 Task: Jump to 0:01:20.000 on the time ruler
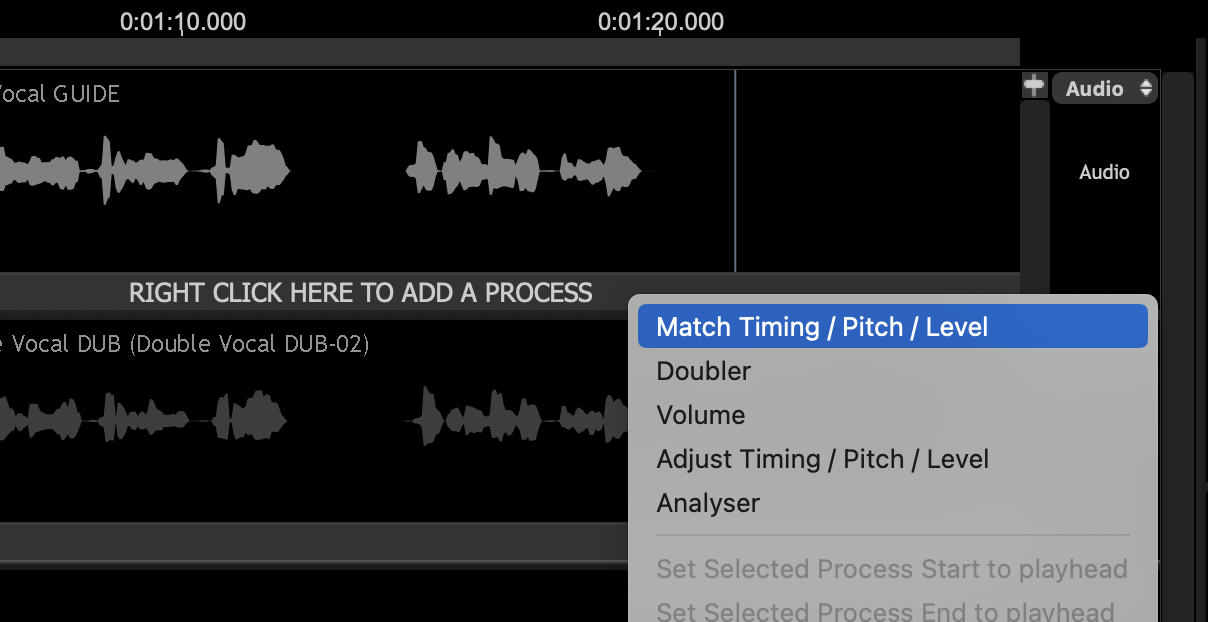point(660,22)
